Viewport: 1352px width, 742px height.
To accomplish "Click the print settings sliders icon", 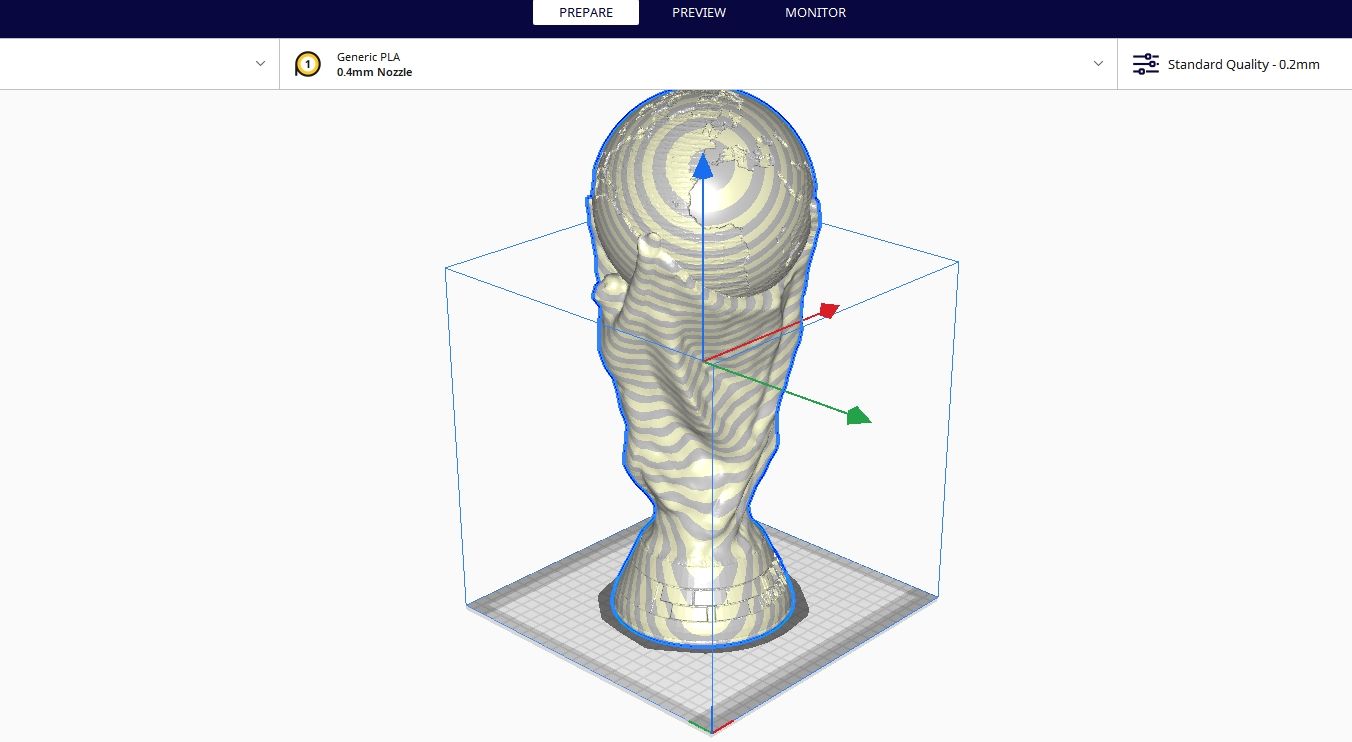I will click(1144, 63).
